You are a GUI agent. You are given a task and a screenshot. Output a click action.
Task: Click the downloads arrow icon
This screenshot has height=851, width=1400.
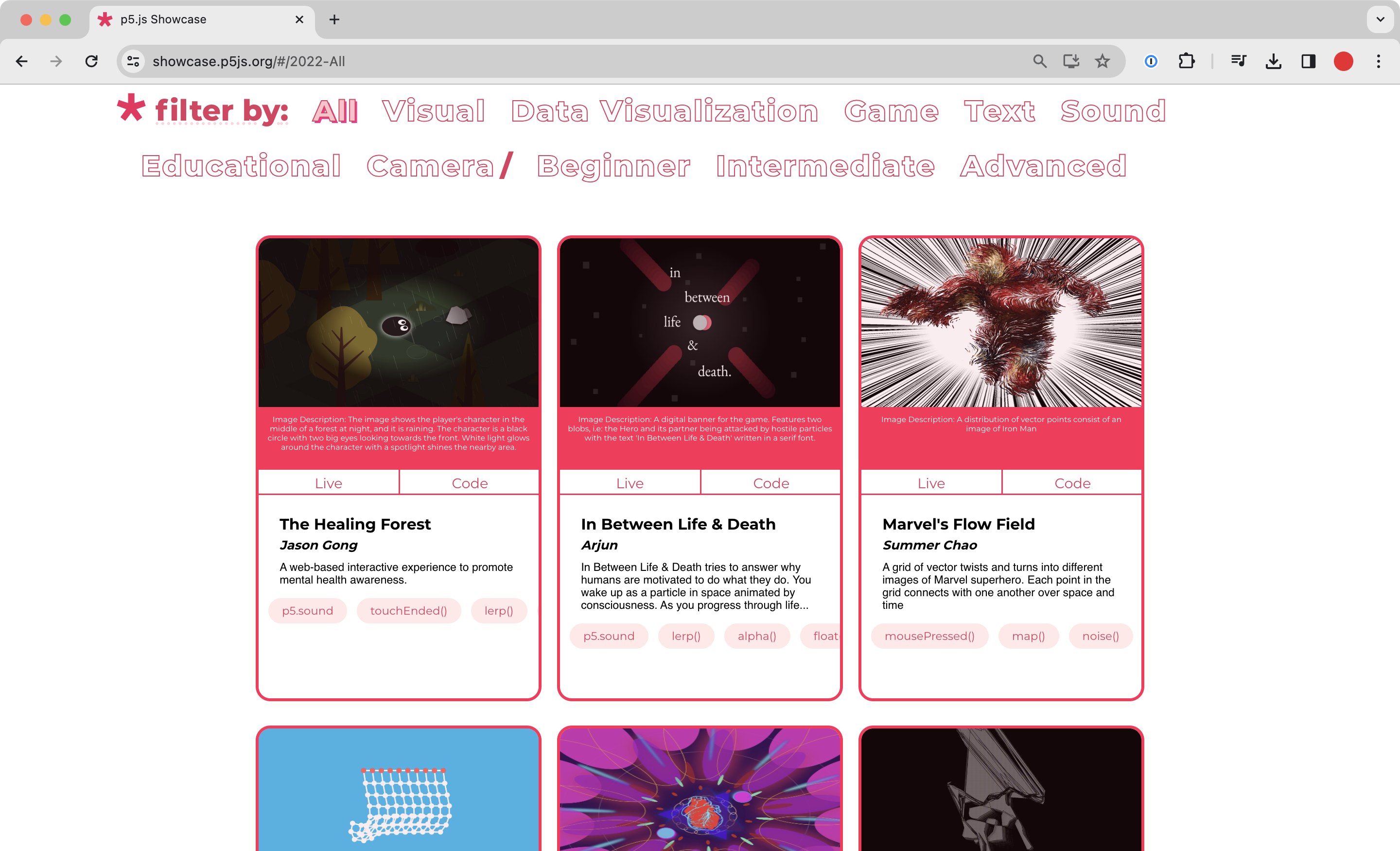click(1273, 61)
